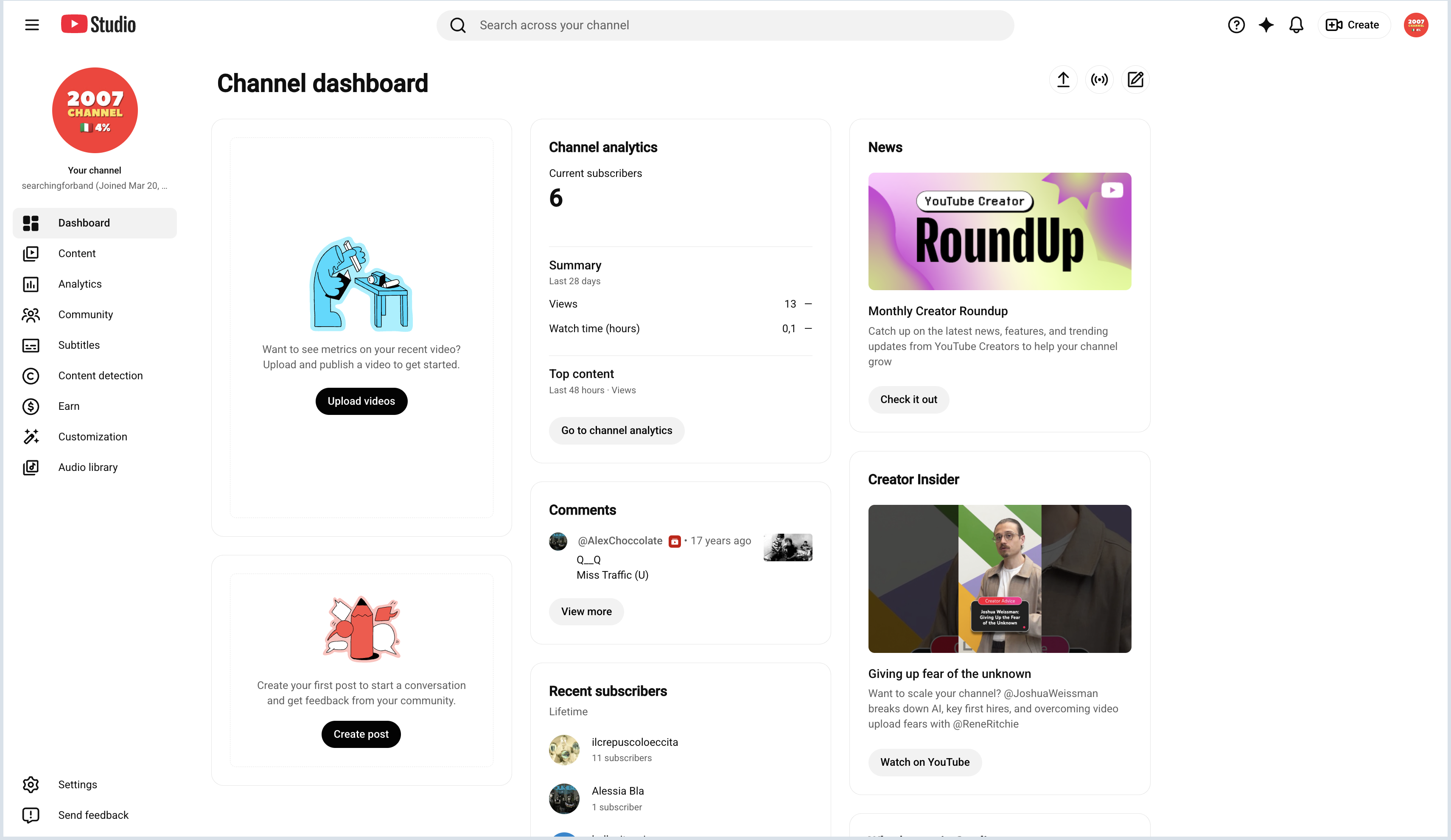
Task: Open subscriber ilcrepuscoloeccita
Action: pyautogui.click(x=635, y=742)
